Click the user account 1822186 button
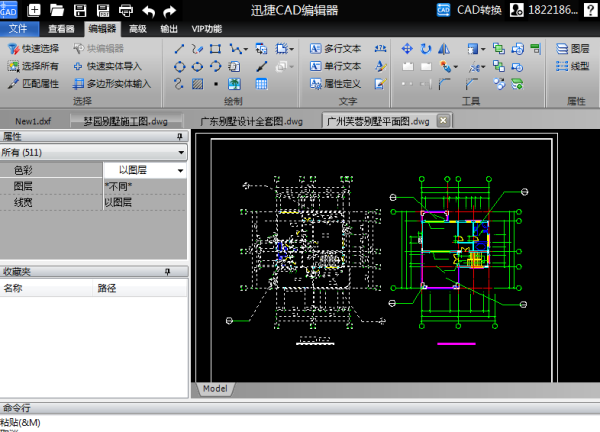 [543, 10]
